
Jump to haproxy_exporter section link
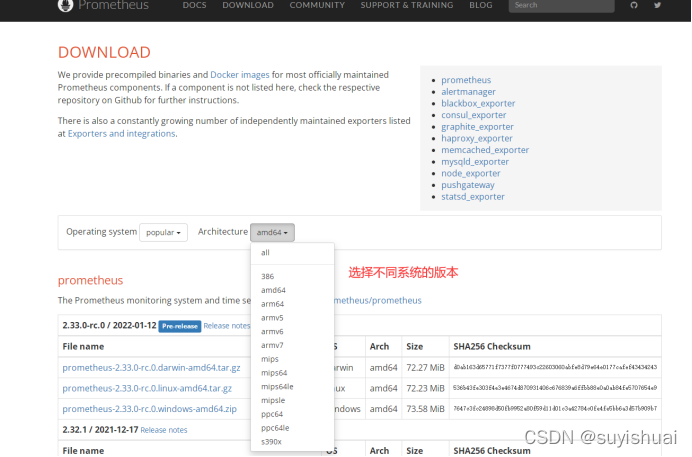[477, 139]
